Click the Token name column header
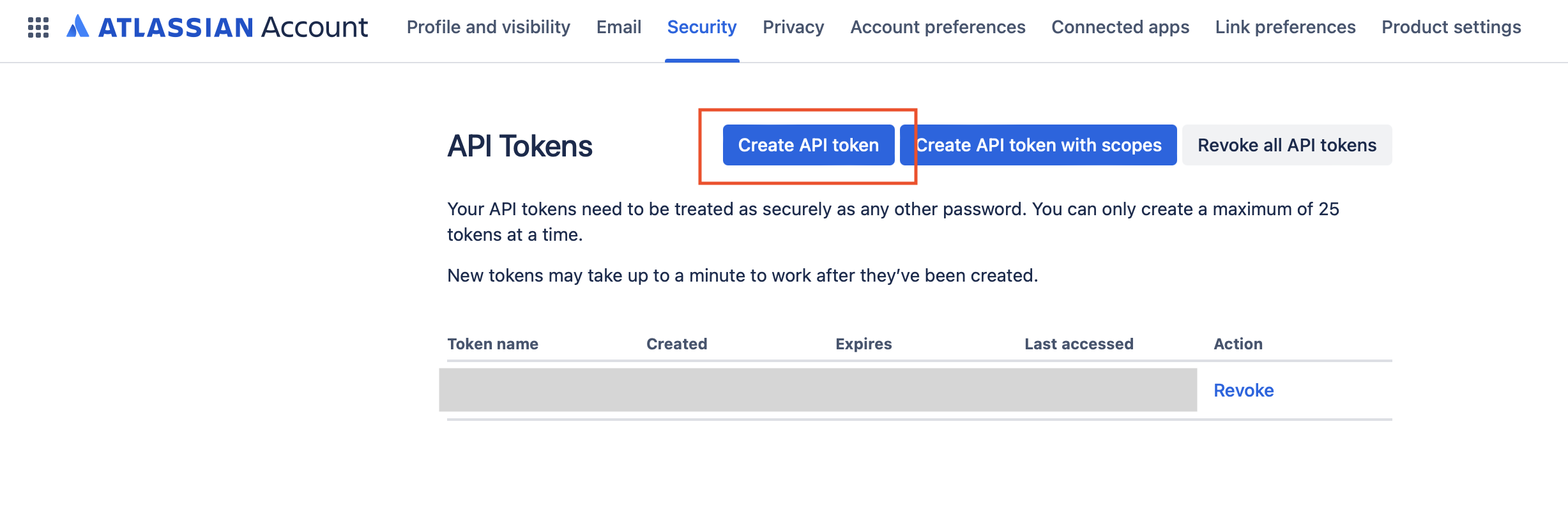Viewport: 1568px width, 516px height. [492, 344]
